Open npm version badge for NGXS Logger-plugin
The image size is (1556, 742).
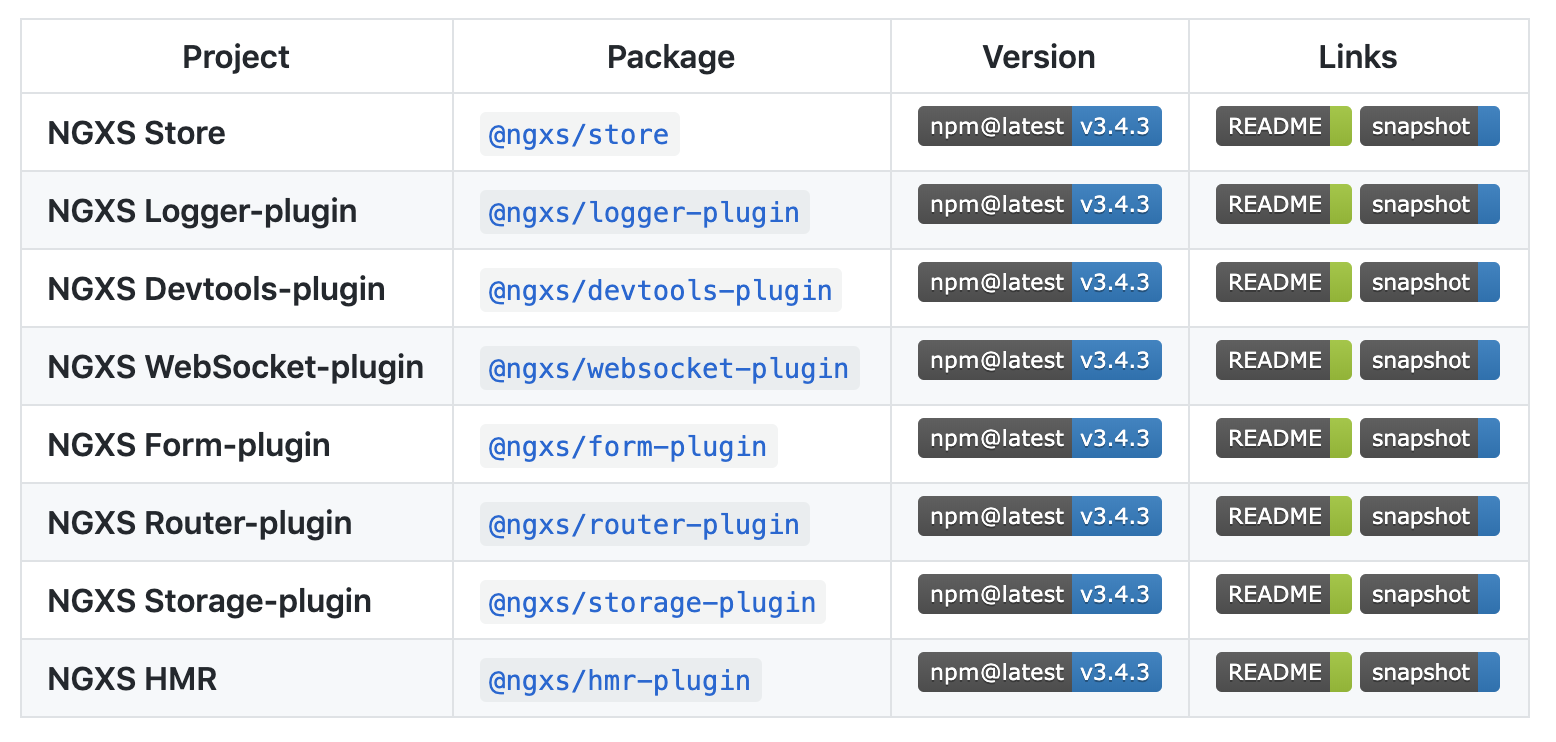[x=1039, y=205]
